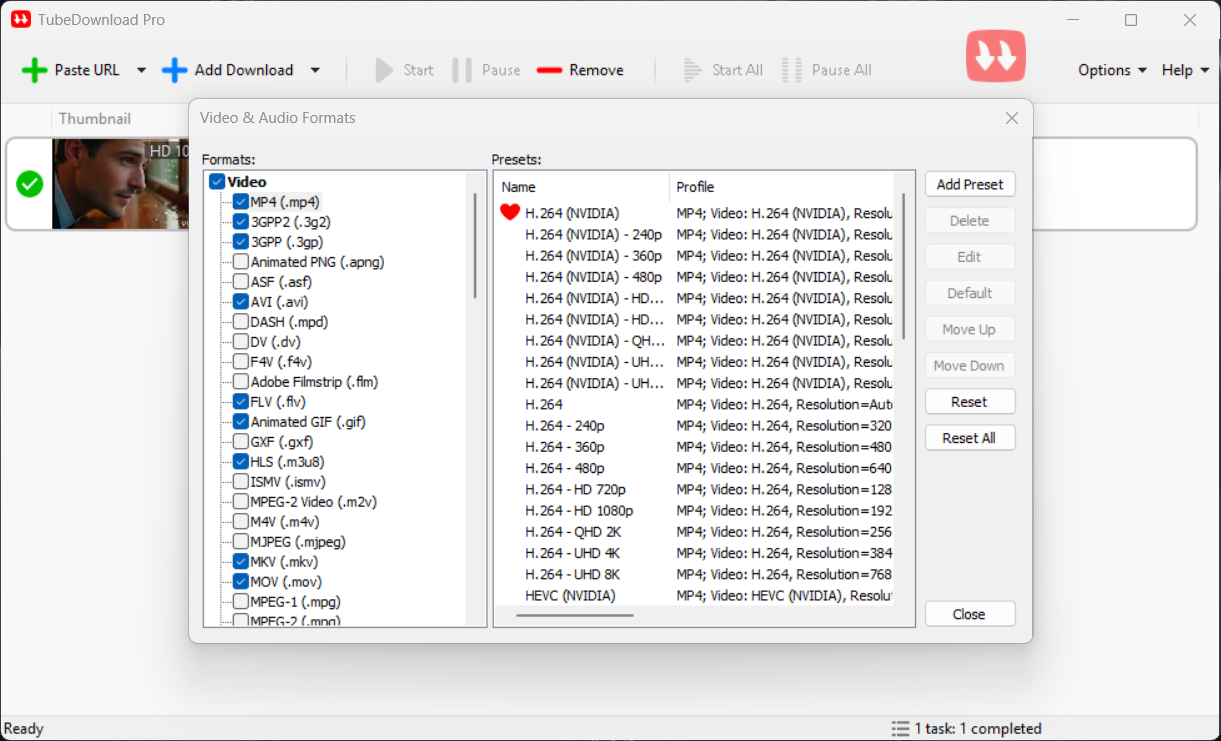This screenshot has width=1221, height=741.
Task: Click the TubeDownload Pro title bar app icon
Action: 21,19
